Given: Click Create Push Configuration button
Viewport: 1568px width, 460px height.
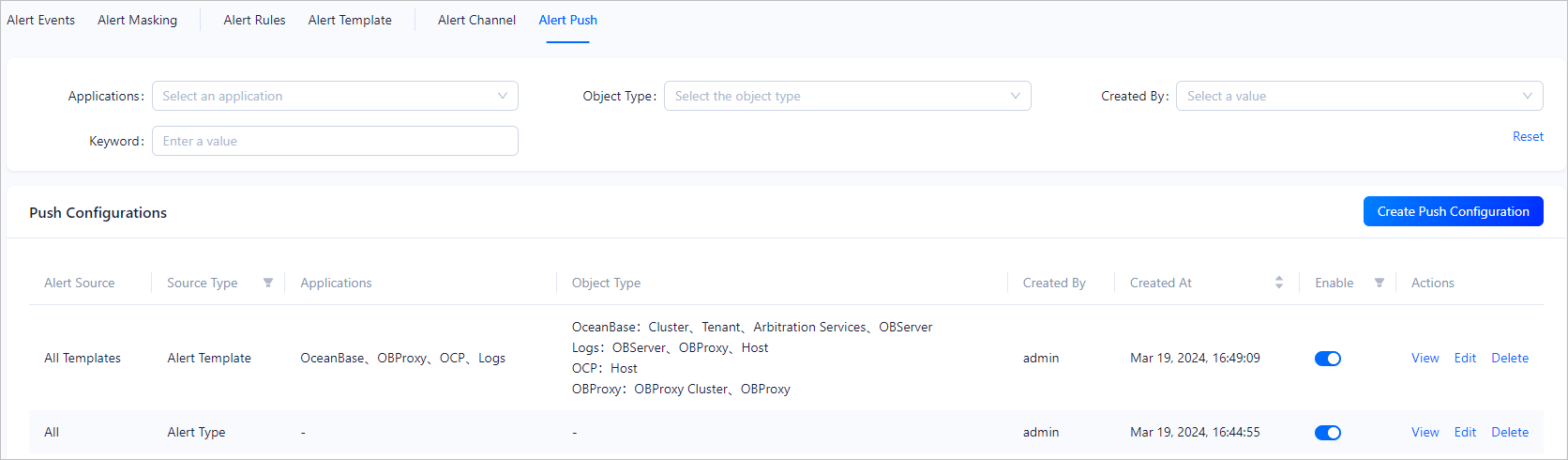Looking at the screenshot, I should pyautogui.click(x=1453, y=211).
